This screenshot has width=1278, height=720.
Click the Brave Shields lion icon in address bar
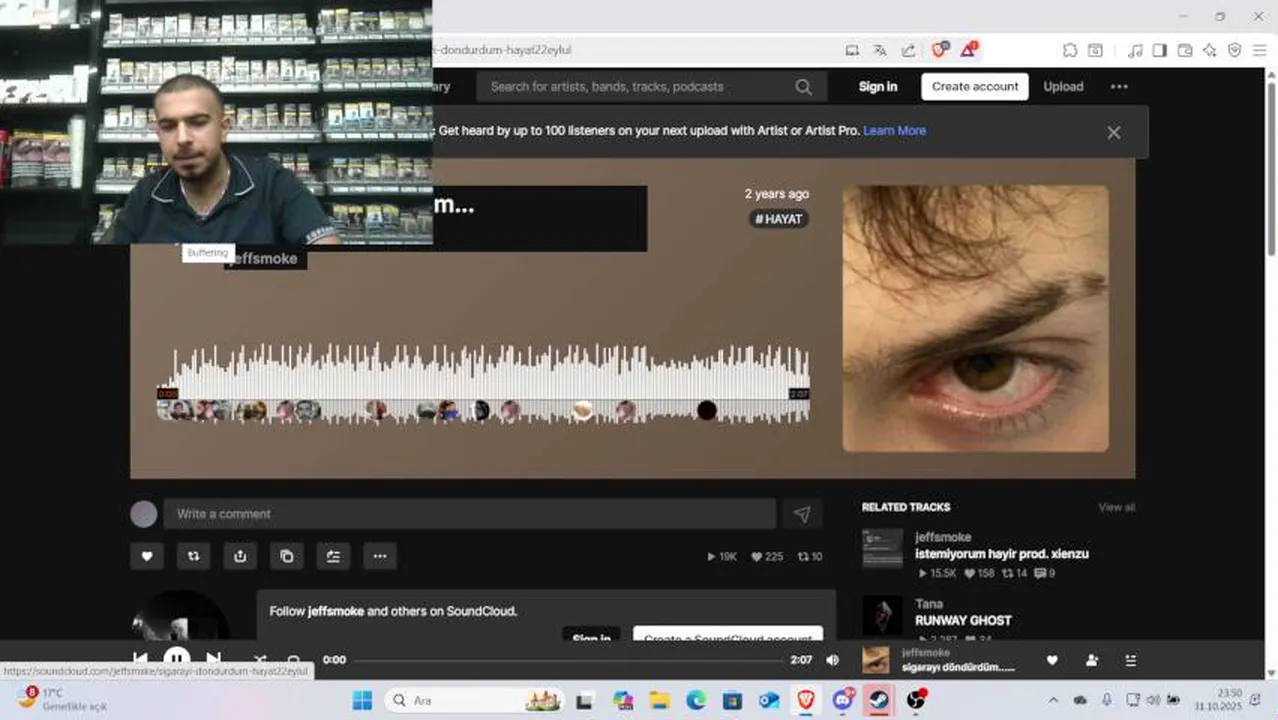pos(940,49)
